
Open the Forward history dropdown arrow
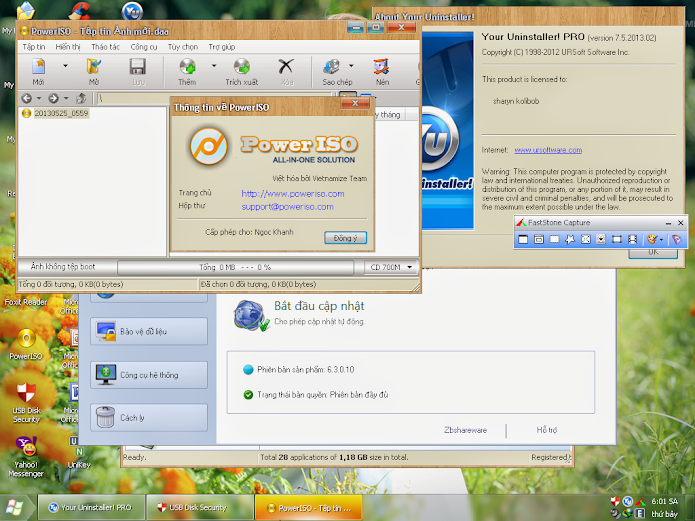click(x=66, y=98)
